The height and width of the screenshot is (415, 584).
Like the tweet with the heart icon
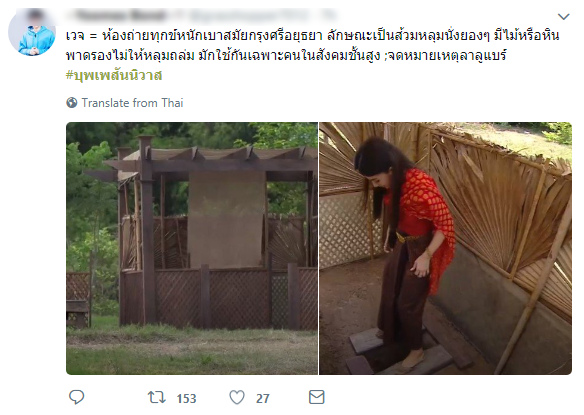[x=237, y=397]
